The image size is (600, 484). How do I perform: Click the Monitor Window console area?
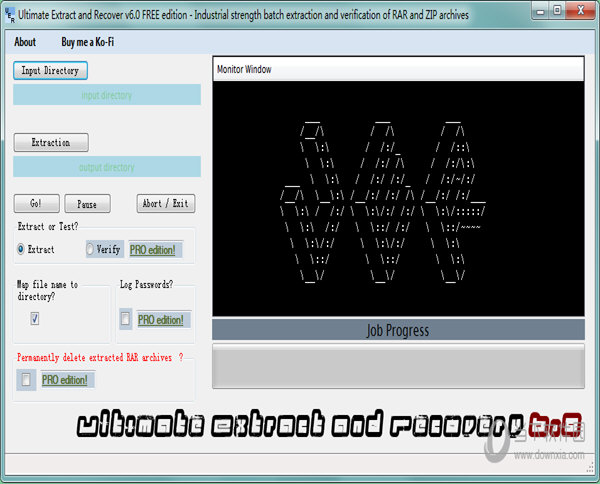[x=398, y=198]
